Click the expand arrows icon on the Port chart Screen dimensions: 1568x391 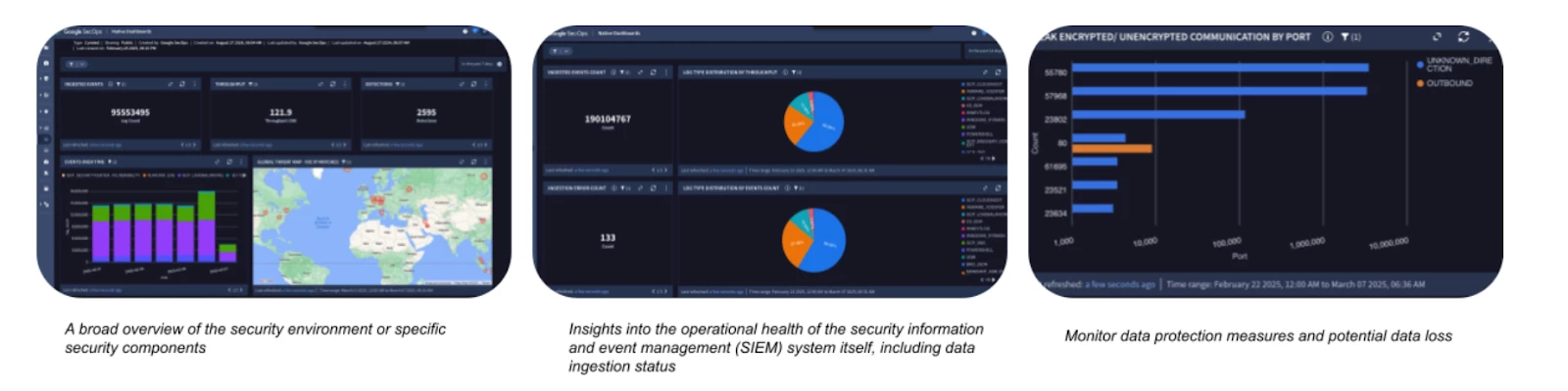pyautogui.click(x=1437, y=36)
